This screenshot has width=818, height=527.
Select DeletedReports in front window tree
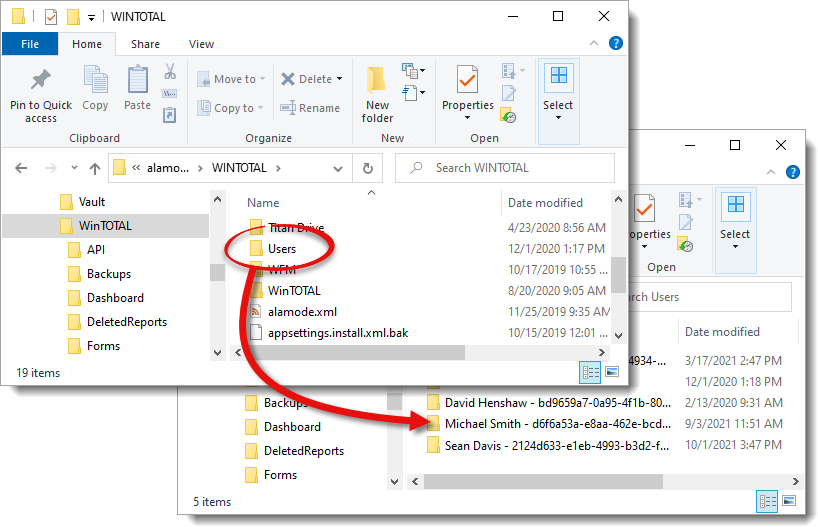[x=118, y=322]
